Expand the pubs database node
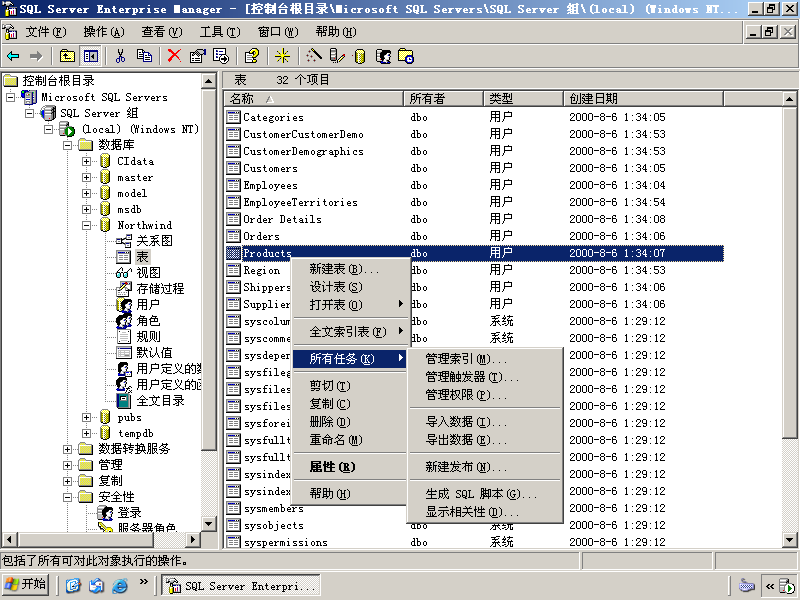The width and height of the screenshot is (800, 600). (x=87, y=417)
